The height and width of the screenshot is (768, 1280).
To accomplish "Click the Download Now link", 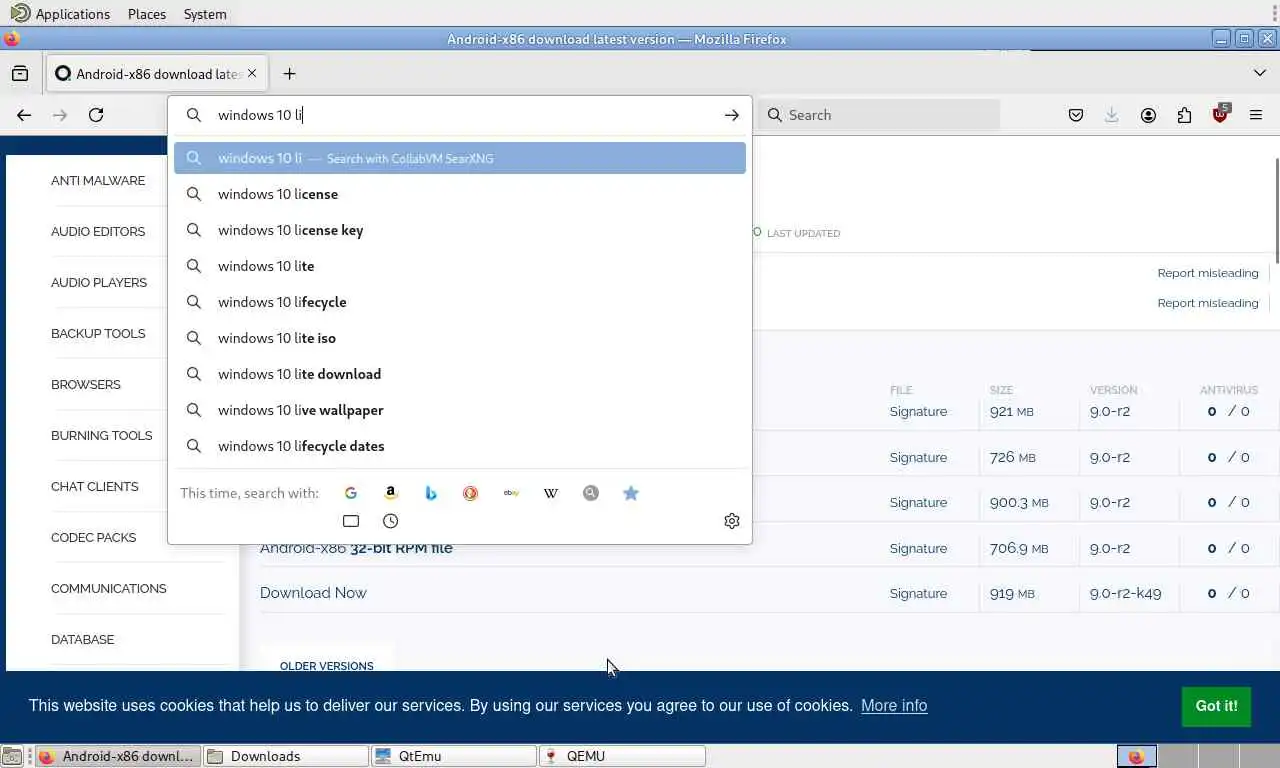I will [313, 593].
